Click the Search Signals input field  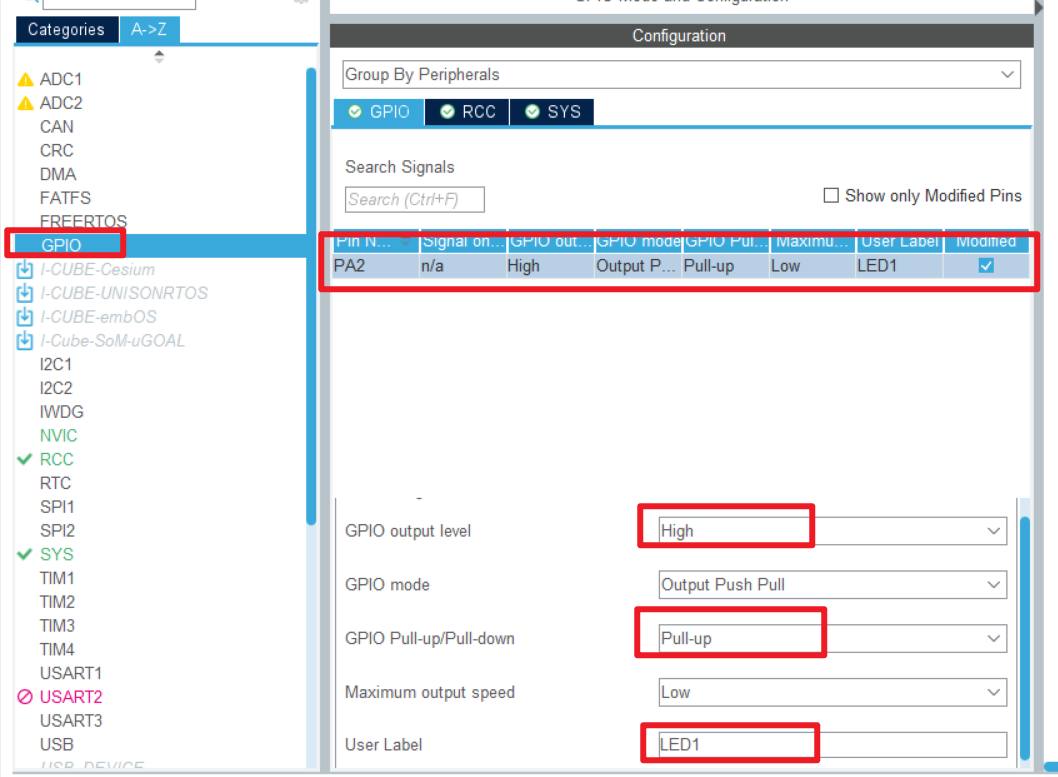[x=415, y=200]
